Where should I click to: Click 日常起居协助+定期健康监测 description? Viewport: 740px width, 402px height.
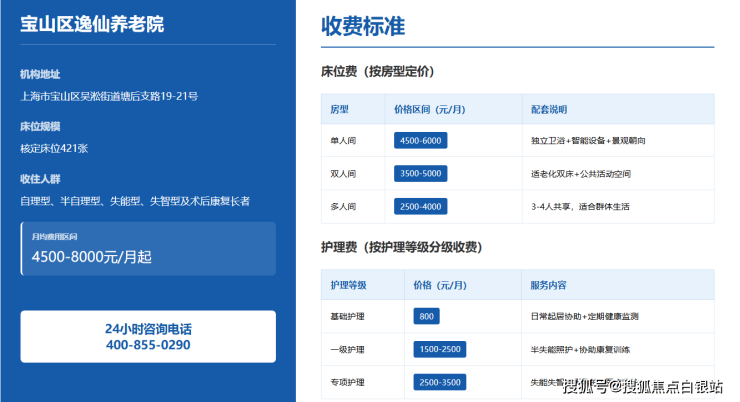(x=584, y=317)
